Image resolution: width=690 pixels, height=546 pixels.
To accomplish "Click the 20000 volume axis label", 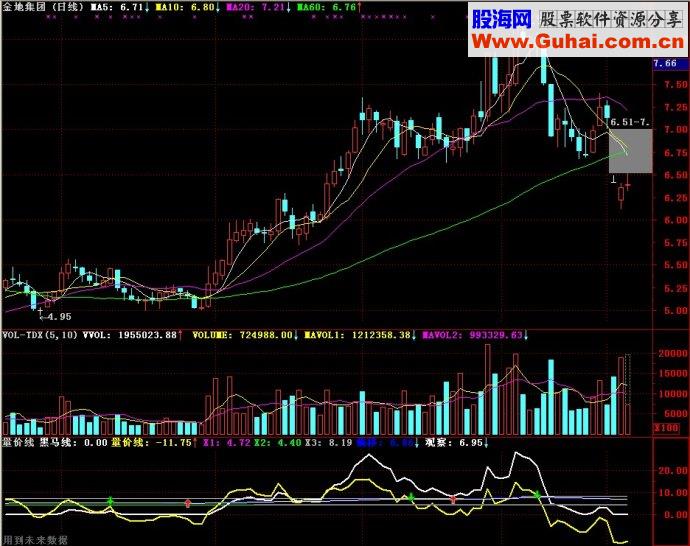I will pos(673,353).
